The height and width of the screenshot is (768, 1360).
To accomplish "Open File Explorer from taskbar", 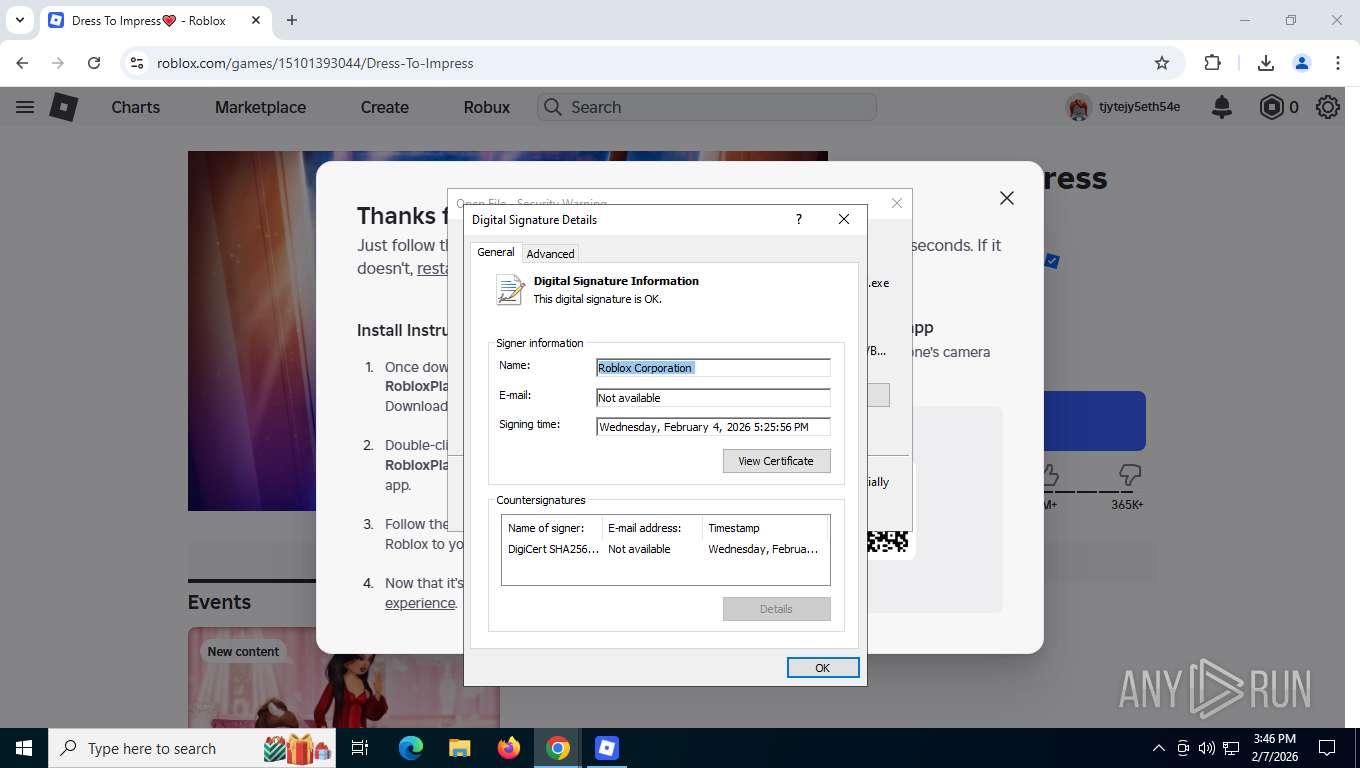I will [459, 748].
